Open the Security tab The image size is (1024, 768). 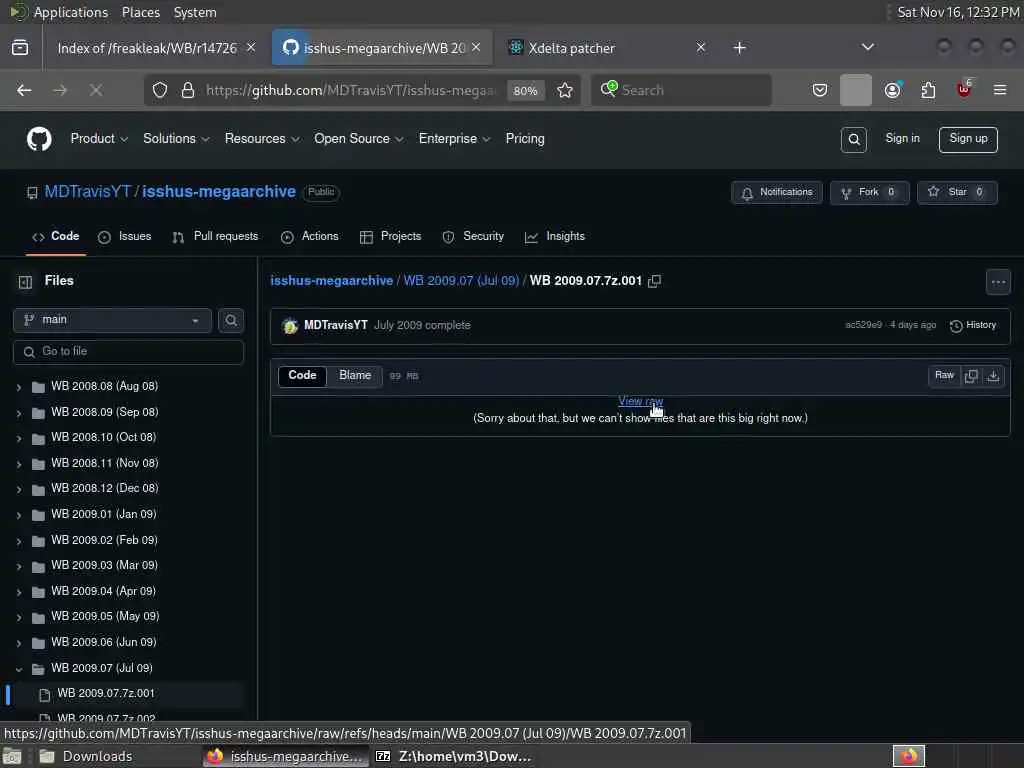[473, 236]
